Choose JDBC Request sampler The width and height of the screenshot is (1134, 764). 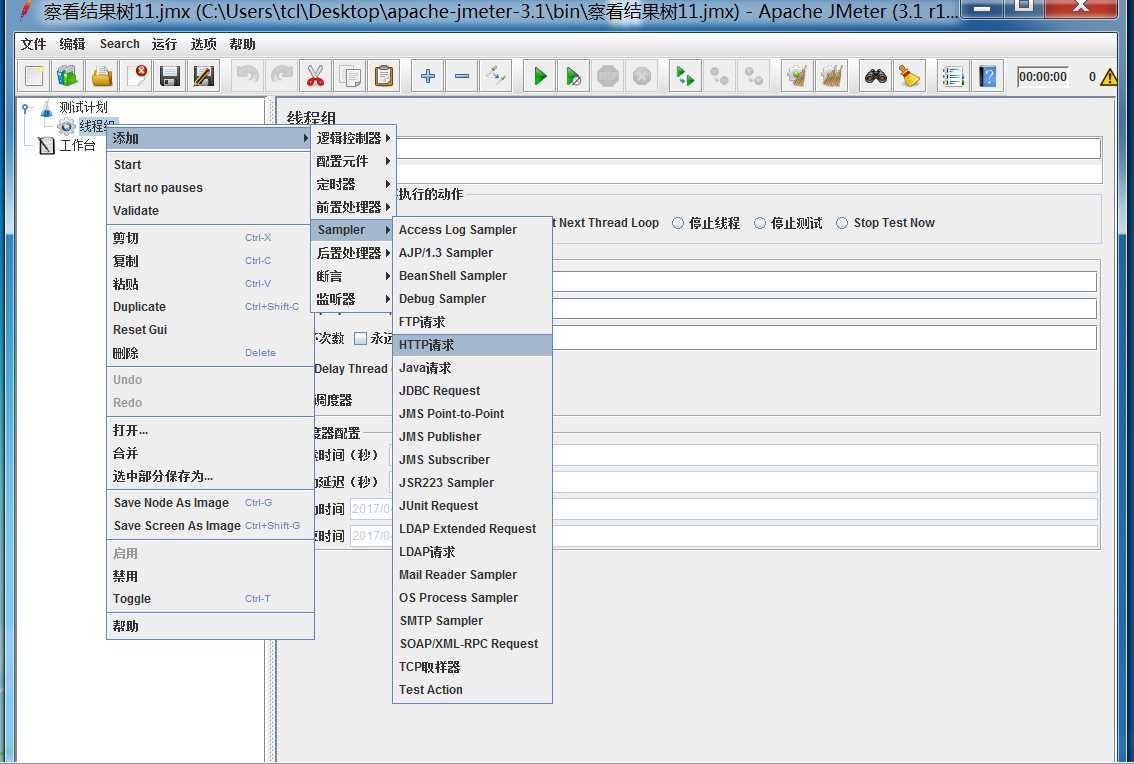tap(472, 391)
